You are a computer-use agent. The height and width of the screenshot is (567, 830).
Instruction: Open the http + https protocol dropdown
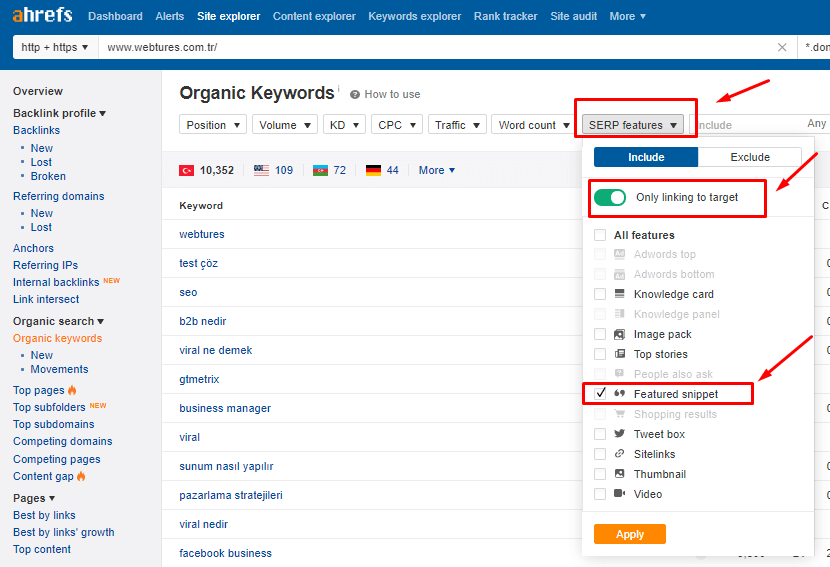[x=55, y=47]
